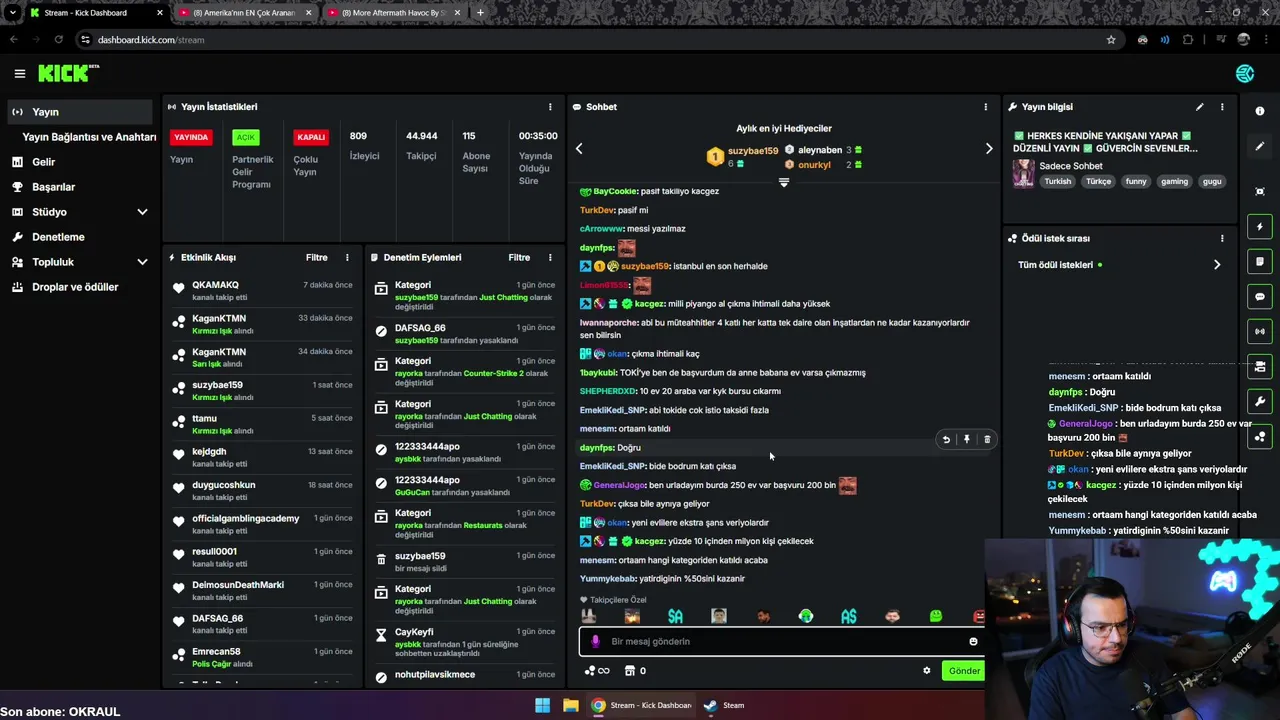Edit stream info with the Yayın bilgisi pencil
The width and height of the screenshot is (1280, 720).
point(1199,107)
